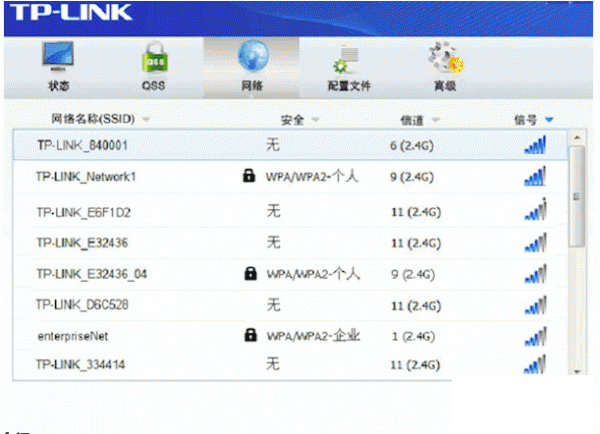Click WPA/WPA2-个人 for TP-LINK_Network1
This screenshot has height=434, width=600.
point(312,176)
